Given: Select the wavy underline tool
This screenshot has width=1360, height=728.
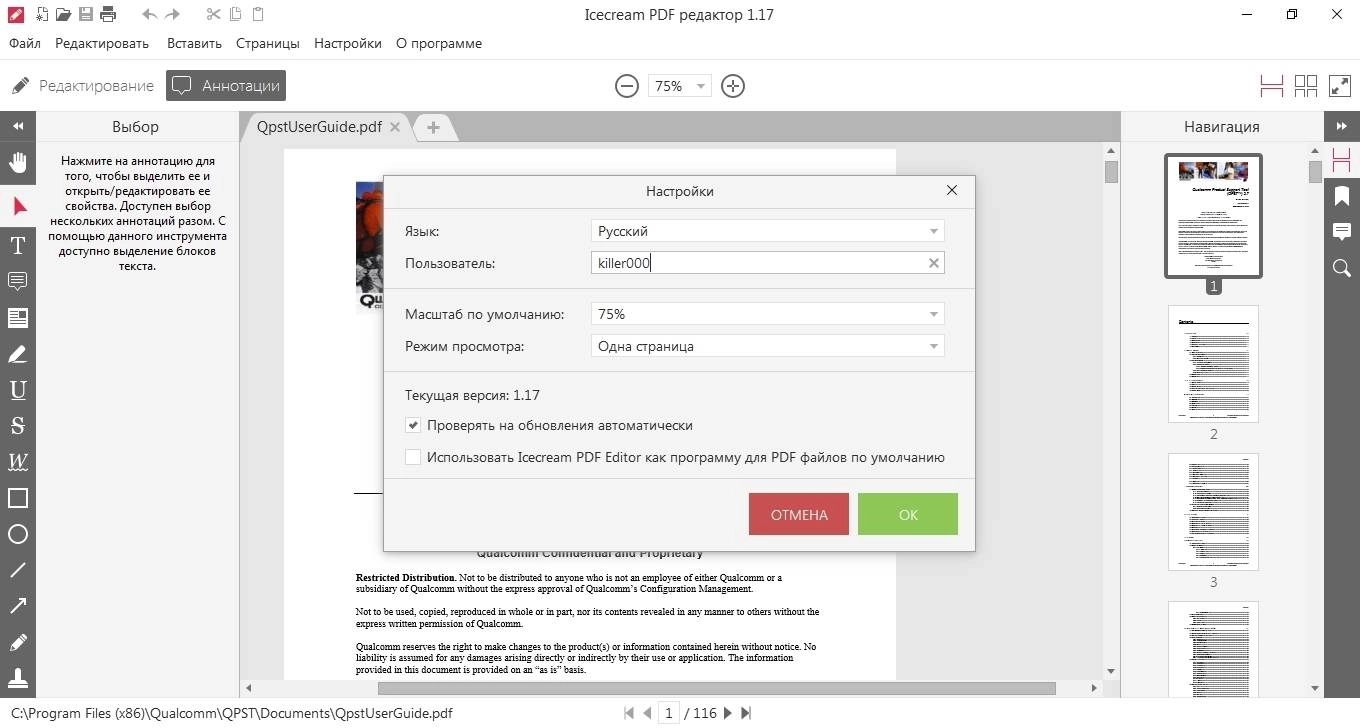Looking at the screenshot, I should coord(17,462).
